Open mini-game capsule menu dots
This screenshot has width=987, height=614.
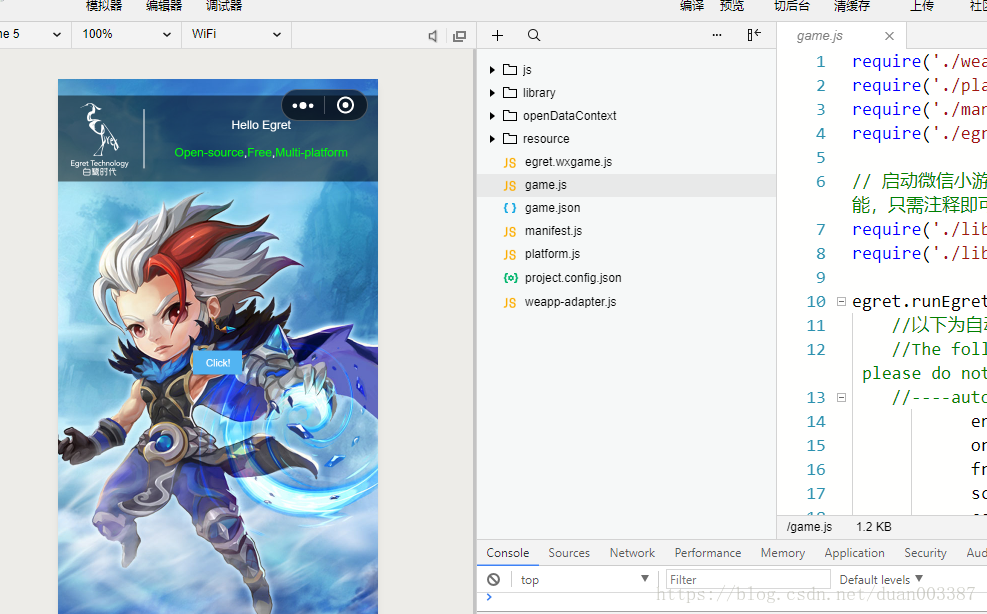(x=303, y=105)
